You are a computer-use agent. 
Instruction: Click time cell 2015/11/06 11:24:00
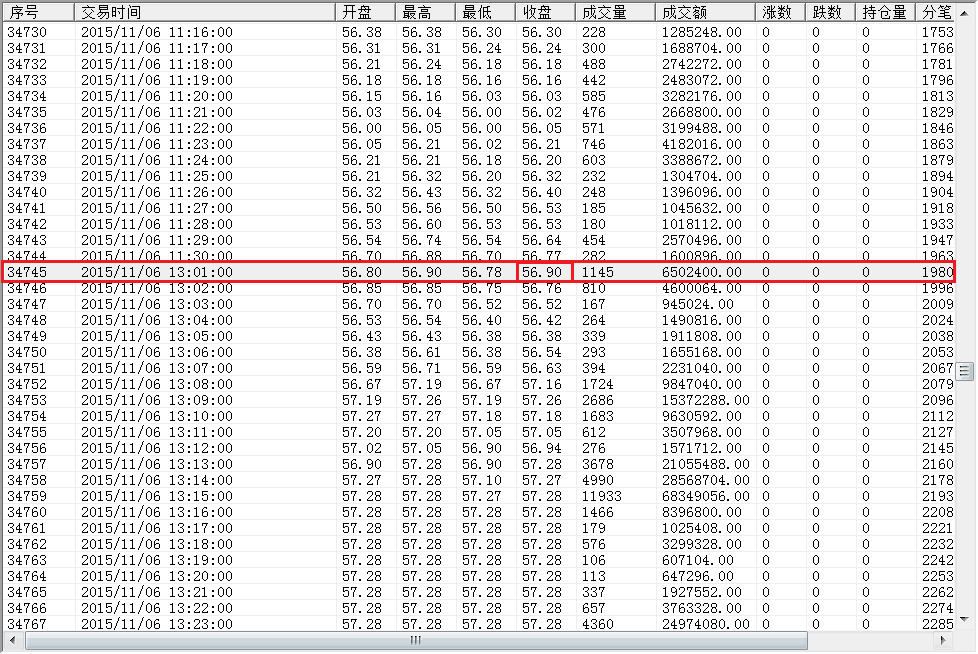click(157, 160)
